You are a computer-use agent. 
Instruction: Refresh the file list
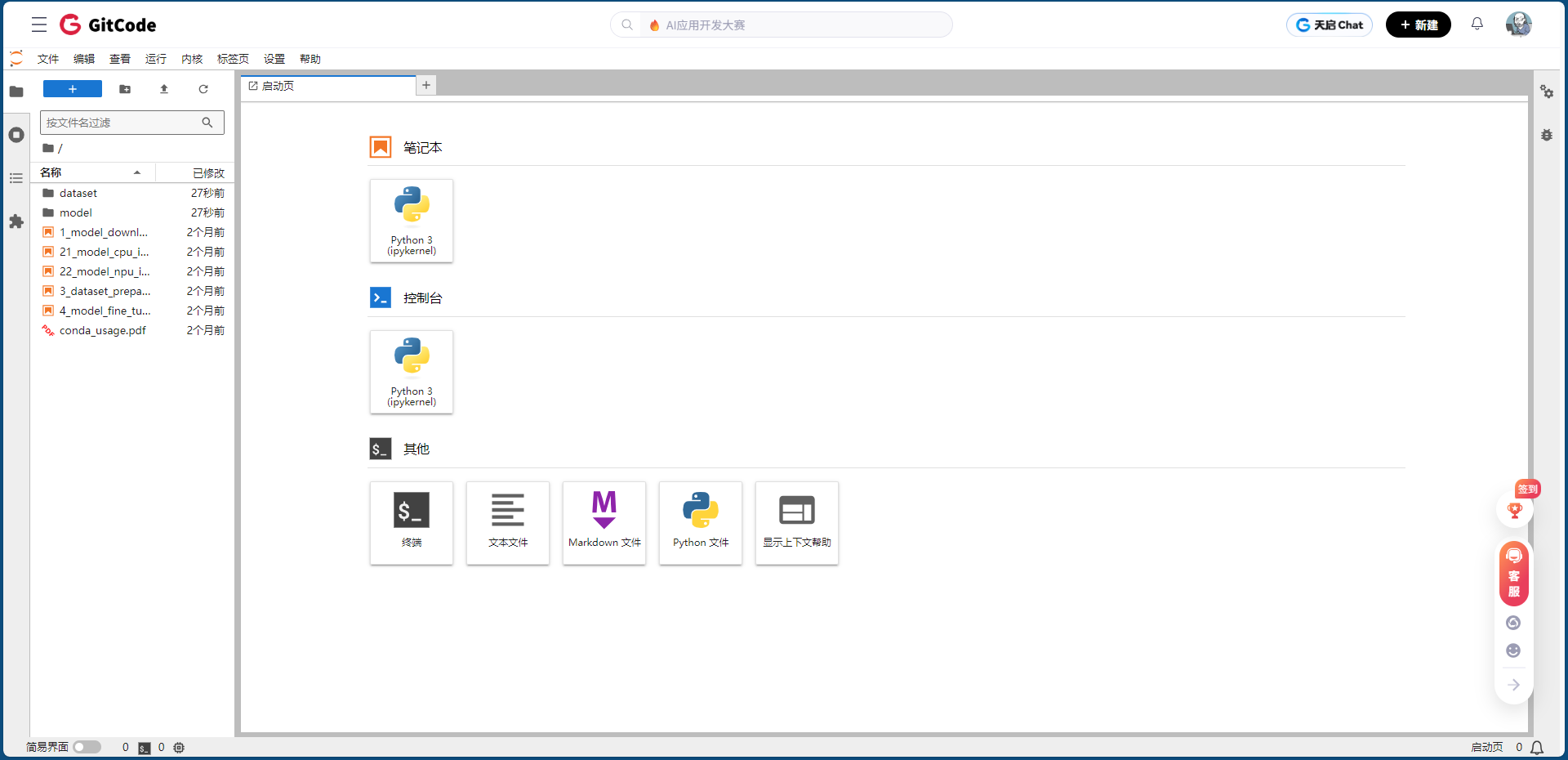point(203,89)
